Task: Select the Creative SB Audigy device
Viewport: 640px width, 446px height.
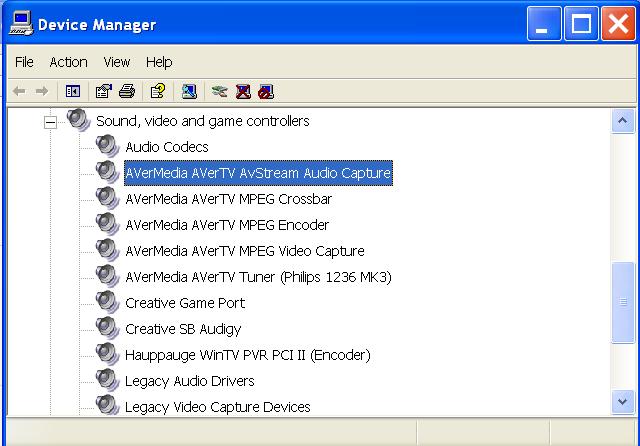Action: click(x=183, y=329)
